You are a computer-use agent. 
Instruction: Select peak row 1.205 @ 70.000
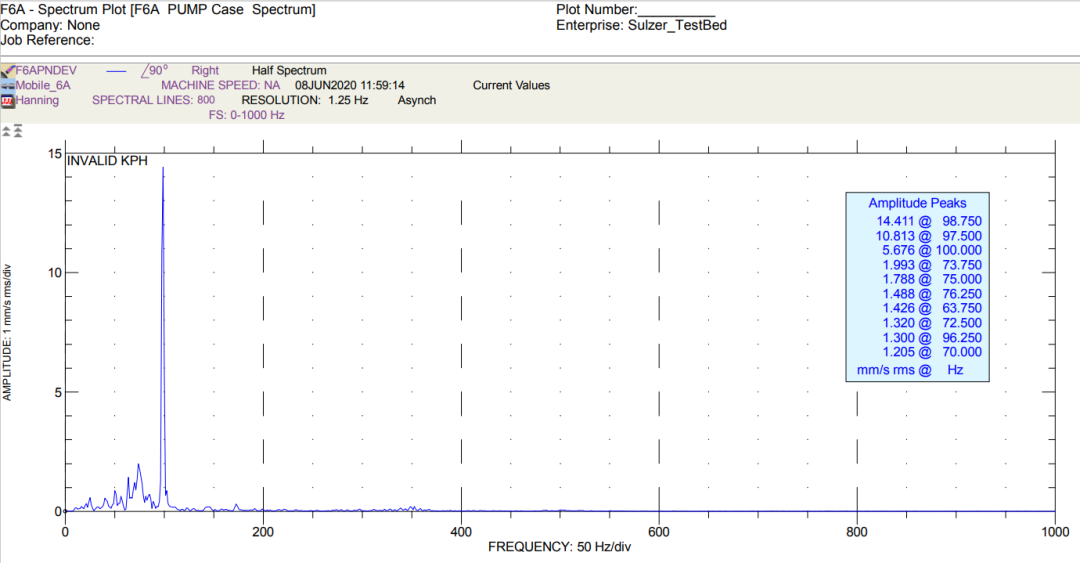(932, 352)
